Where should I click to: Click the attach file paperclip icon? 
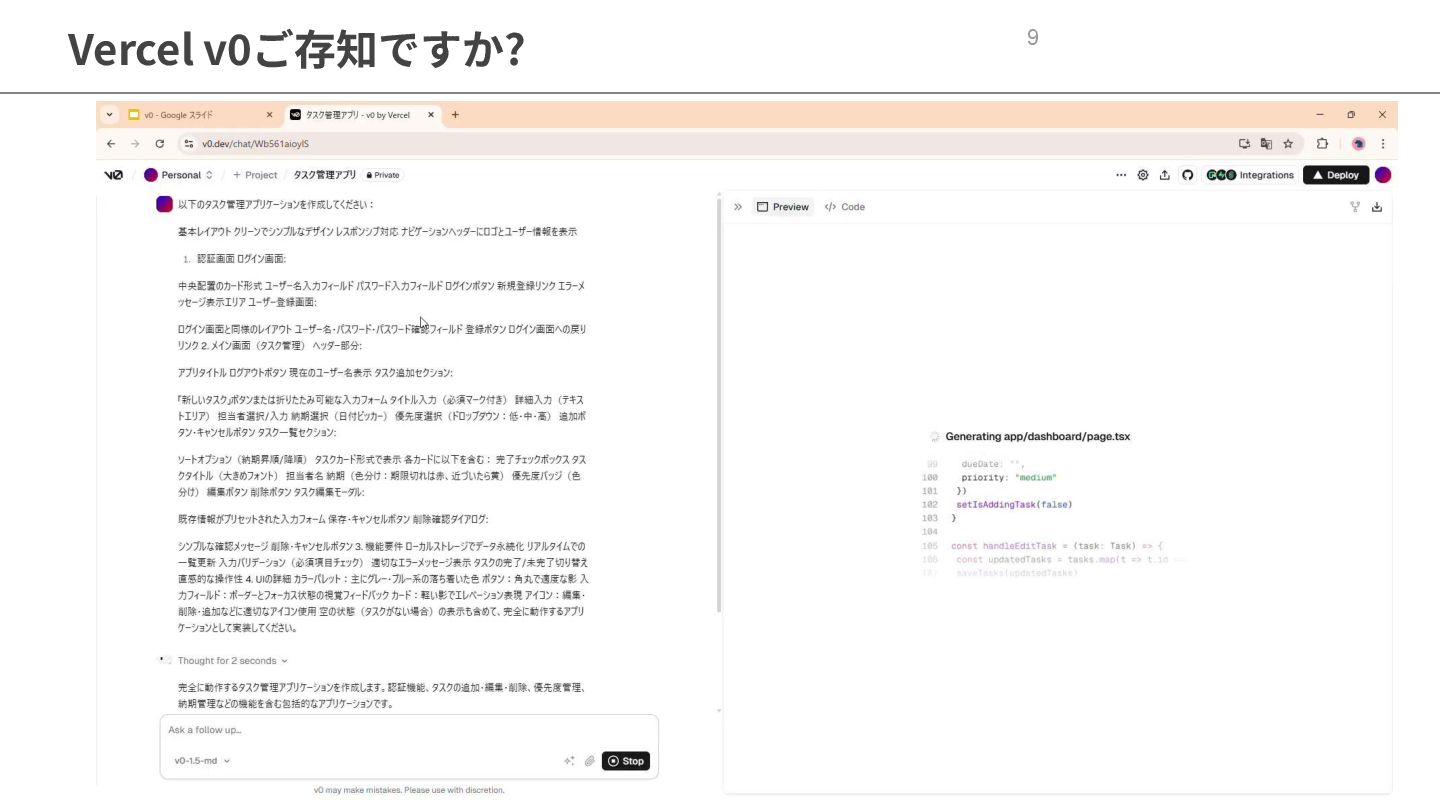tap(590, 761)
